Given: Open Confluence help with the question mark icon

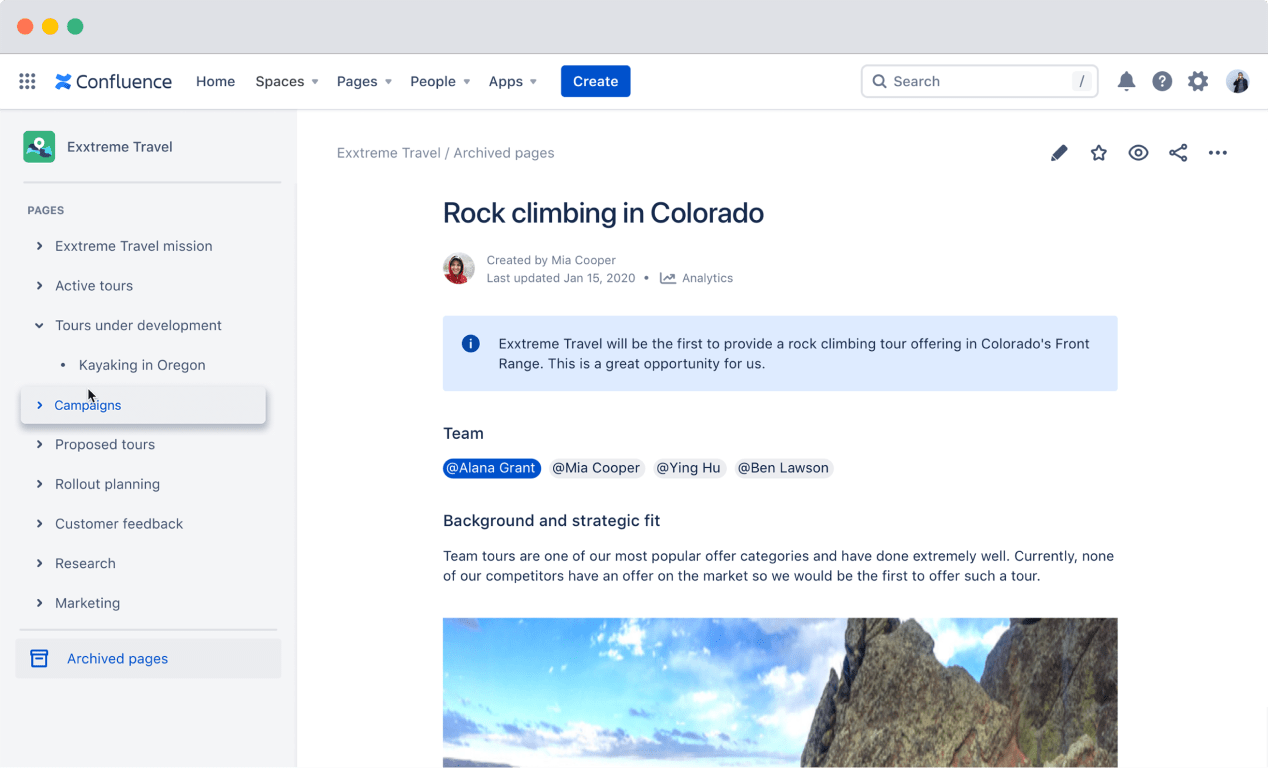Looking at the screenshot, I should coord(1162,81).
